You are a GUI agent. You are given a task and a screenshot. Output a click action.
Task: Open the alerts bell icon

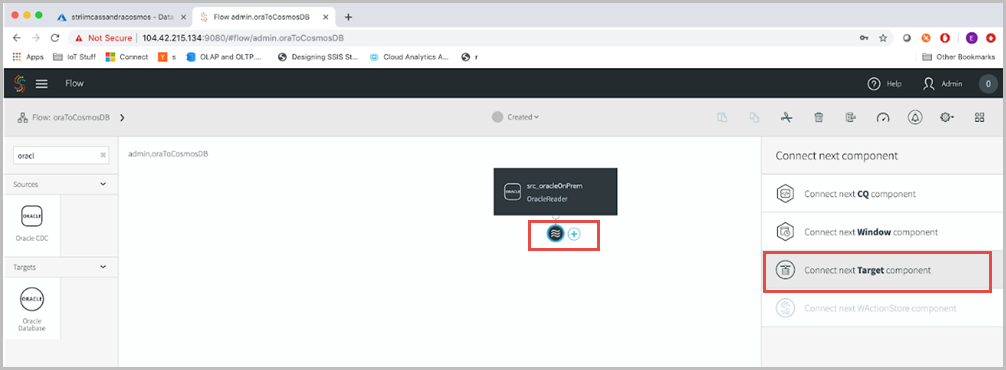point(915,117)
